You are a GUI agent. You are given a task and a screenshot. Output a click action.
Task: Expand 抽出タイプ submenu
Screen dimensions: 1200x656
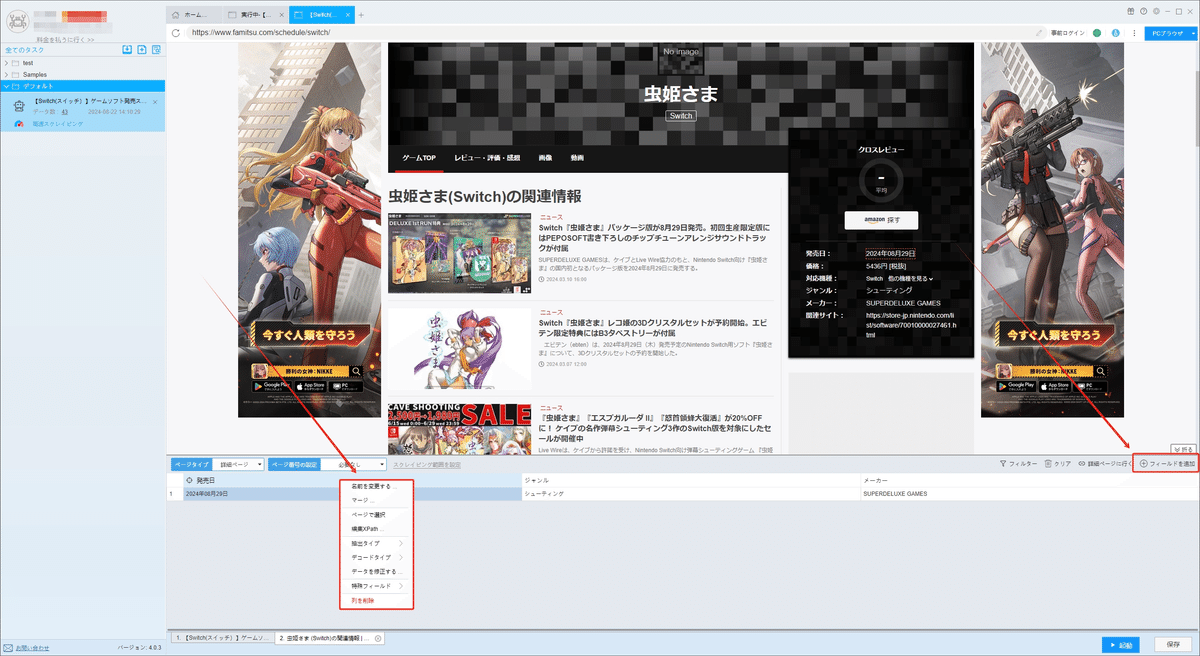375,543
